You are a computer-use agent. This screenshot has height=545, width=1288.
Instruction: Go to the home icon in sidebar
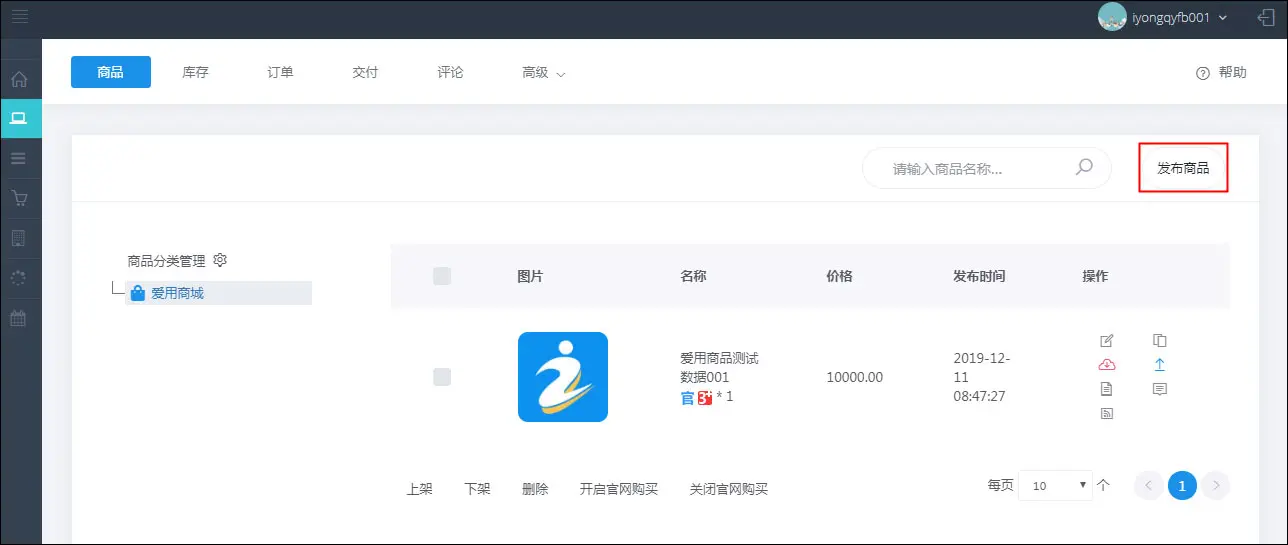[19, 79]
